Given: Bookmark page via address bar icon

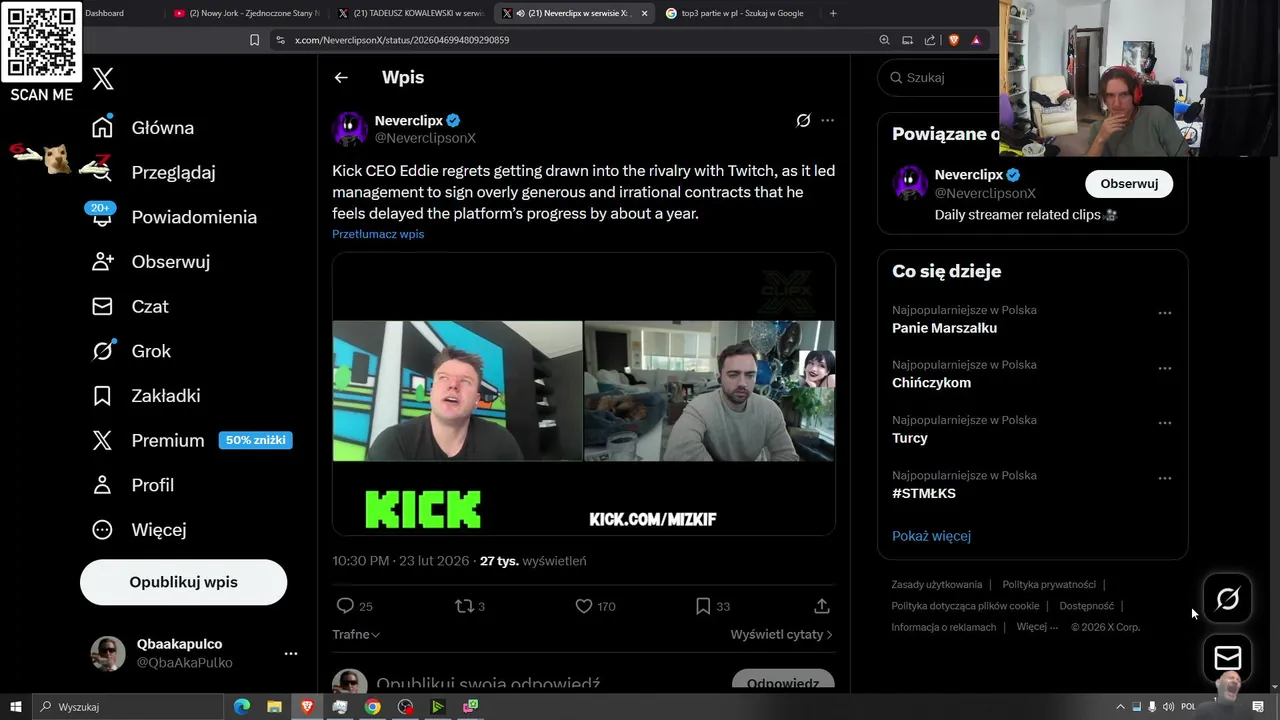Looking at the screenshot, I should tap(254, 40).
